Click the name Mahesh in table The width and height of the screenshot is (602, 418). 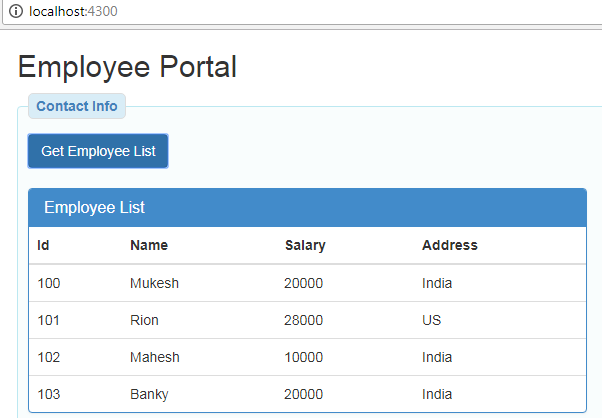coord(155,357)
